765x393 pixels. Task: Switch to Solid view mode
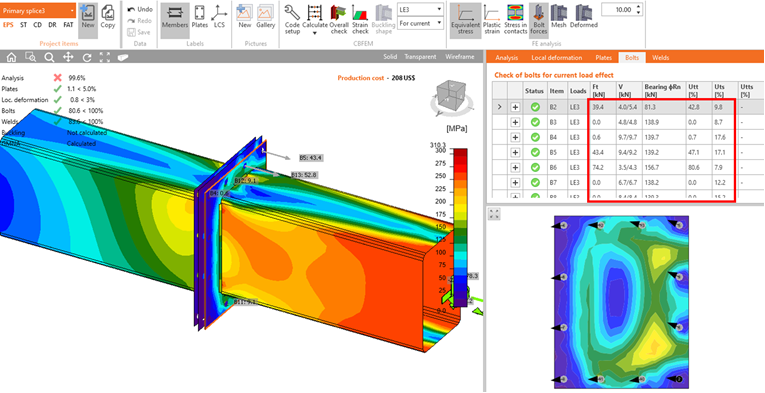390,57
